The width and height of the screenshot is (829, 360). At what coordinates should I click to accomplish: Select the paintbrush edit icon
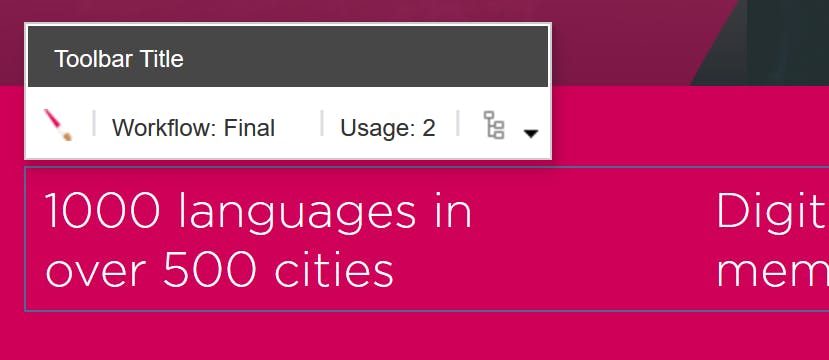click(58, 125)
